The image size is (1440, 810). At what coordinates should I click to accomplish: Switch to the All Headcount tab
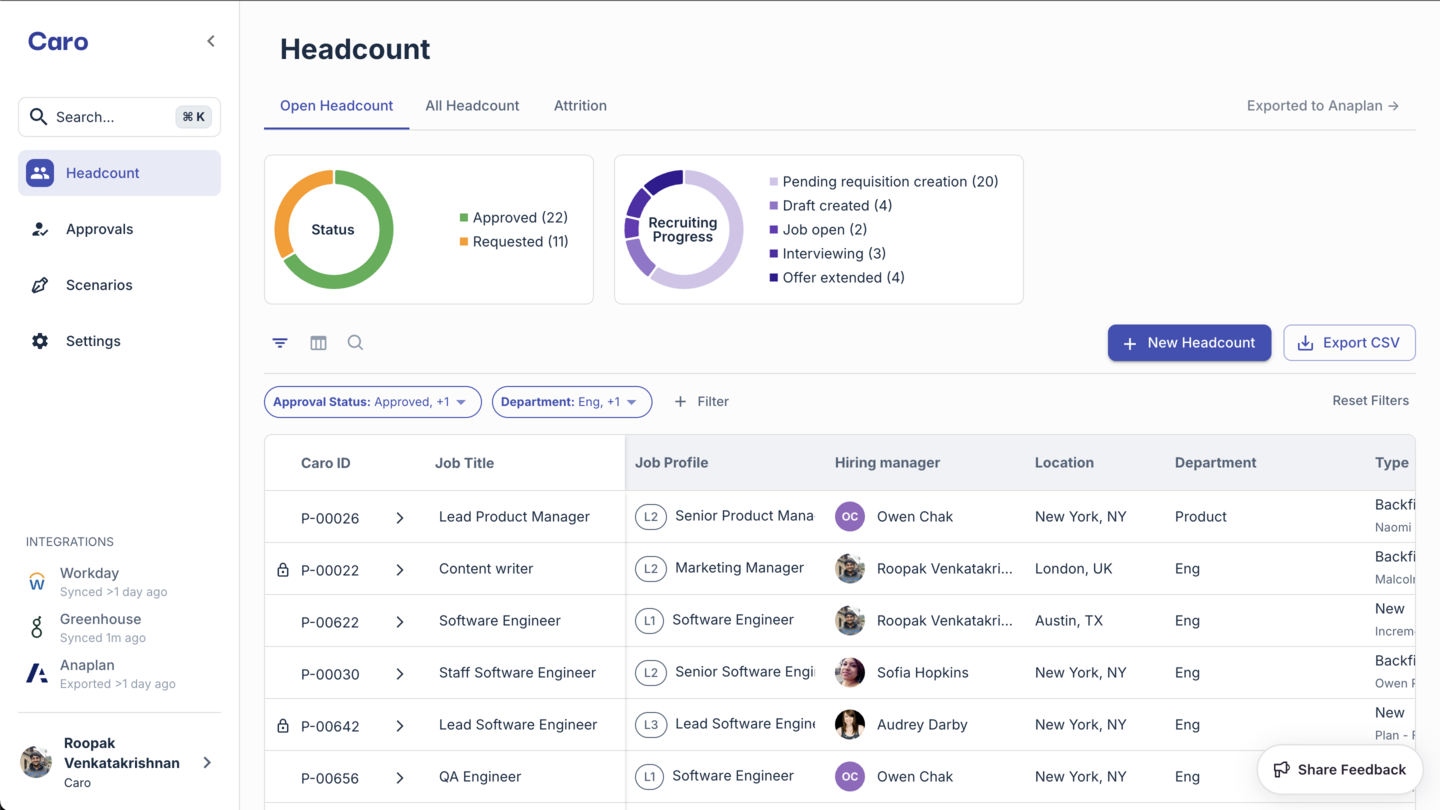click(472, 106)
